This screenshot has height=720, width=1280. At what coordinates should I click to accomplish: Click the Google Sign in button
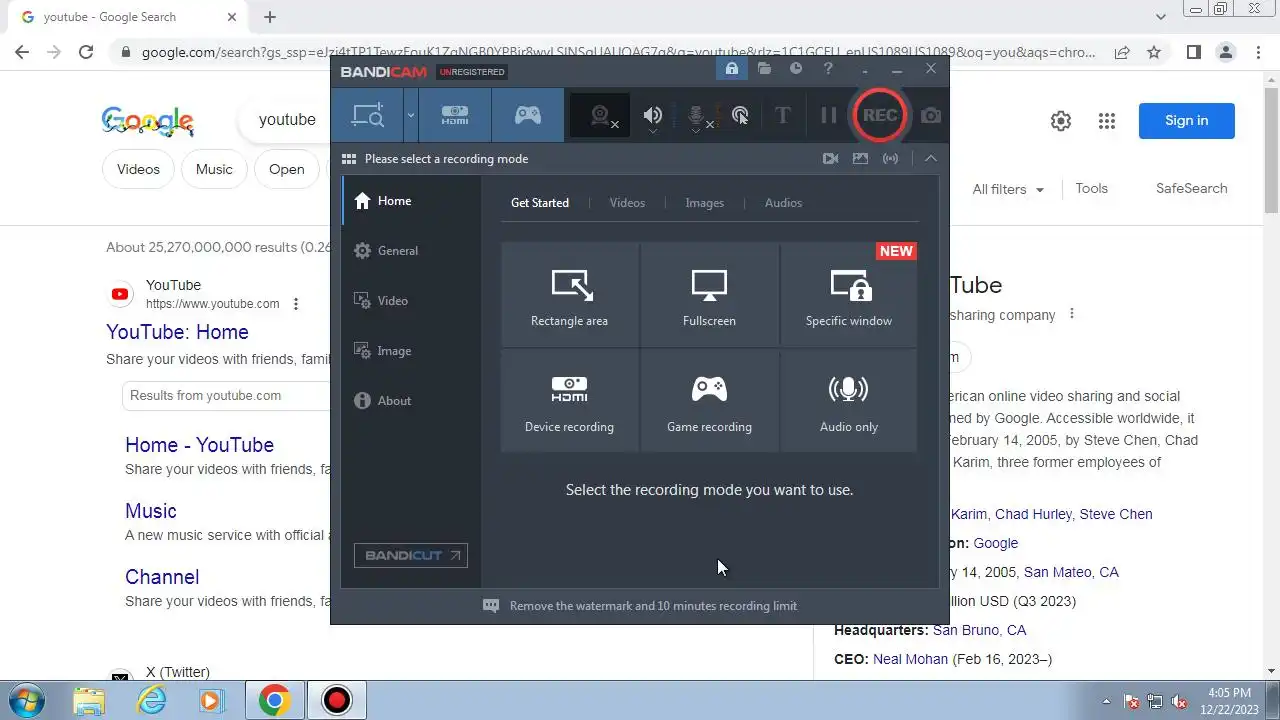point(1187,121)
